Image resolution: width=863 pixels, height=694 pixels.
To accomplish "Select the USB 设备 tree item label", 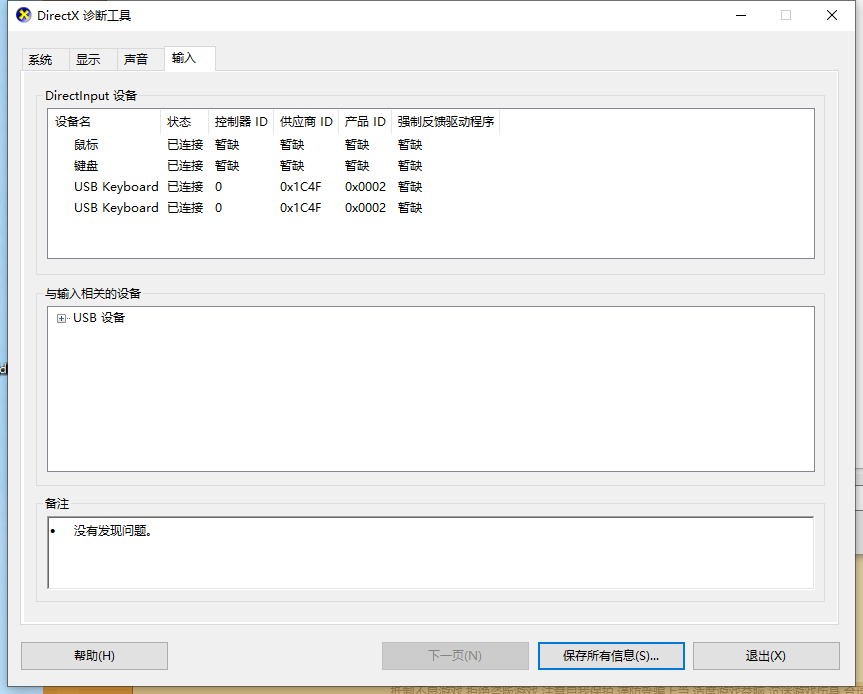I will coord(99,318).
